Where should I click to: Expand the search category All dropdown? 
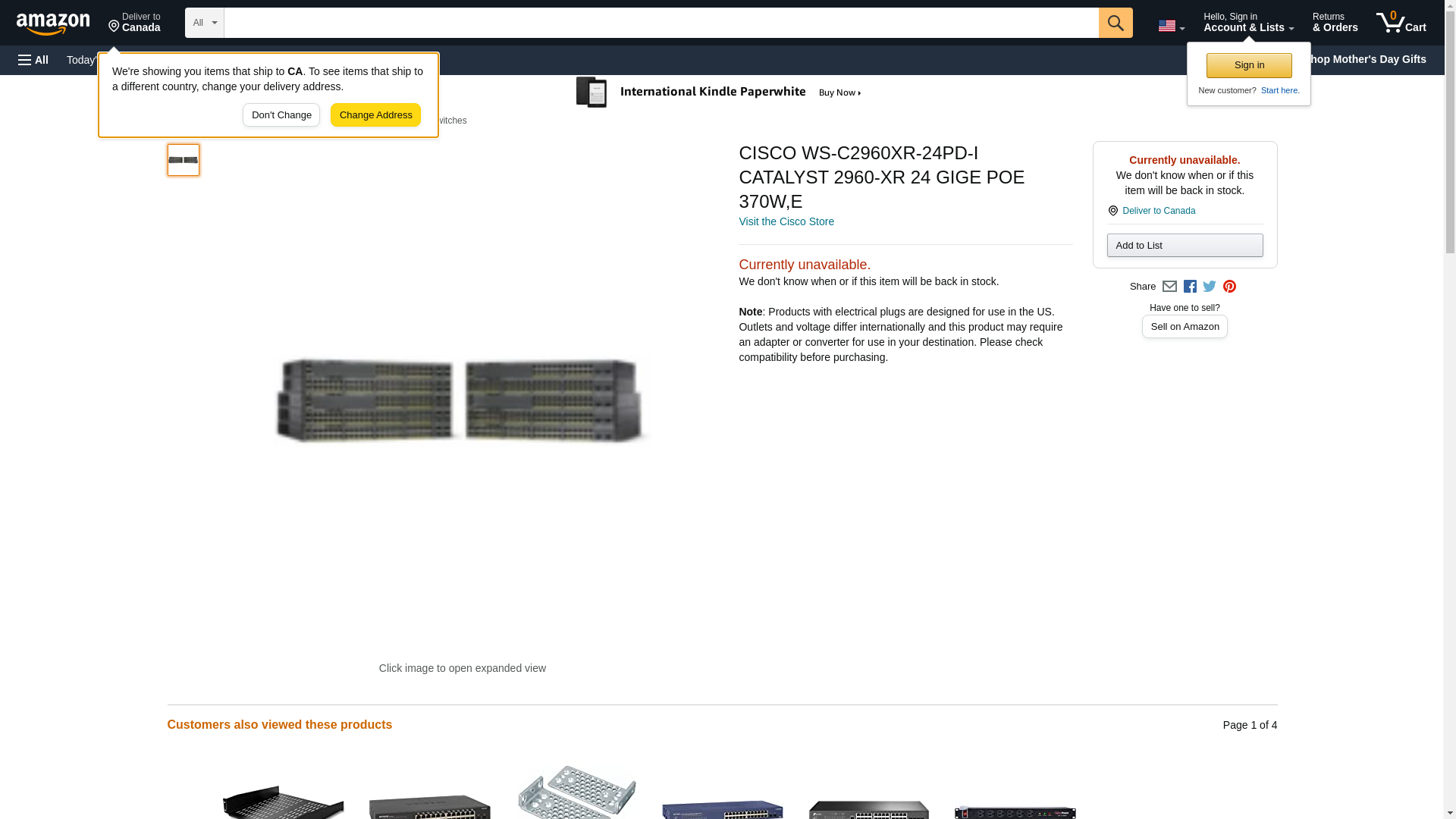205,23
